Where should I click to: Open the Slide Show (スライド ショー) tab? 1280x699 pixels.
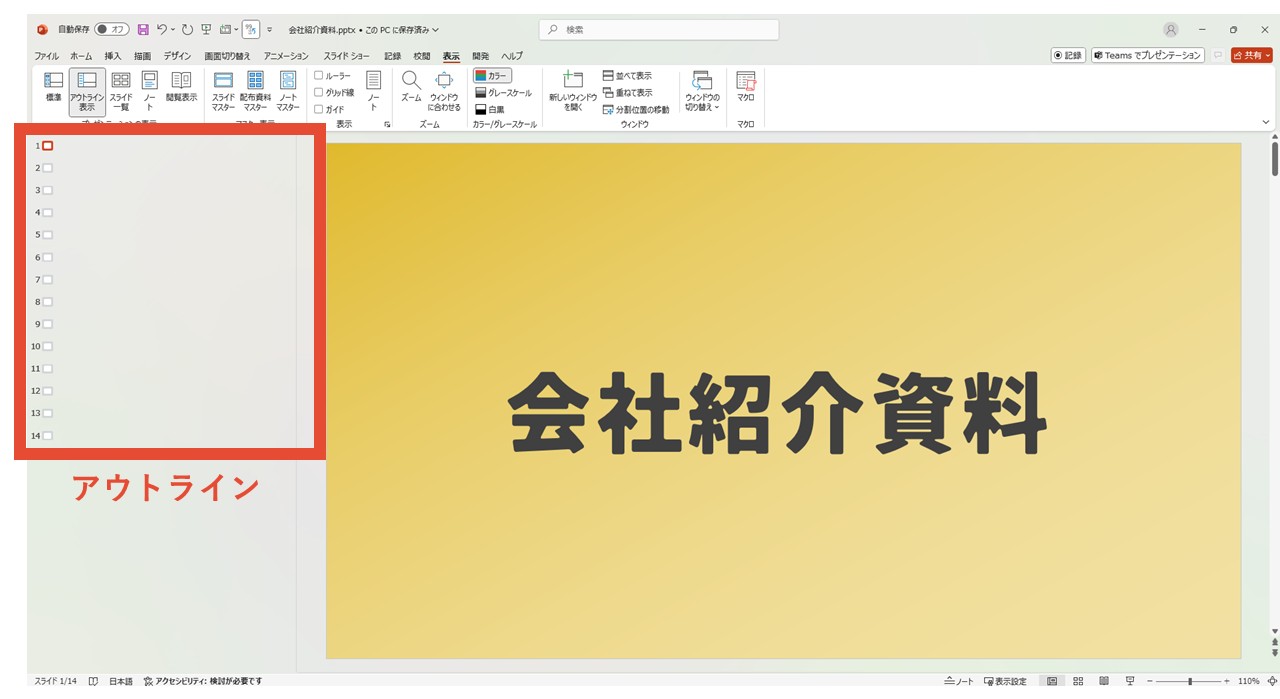347,56
